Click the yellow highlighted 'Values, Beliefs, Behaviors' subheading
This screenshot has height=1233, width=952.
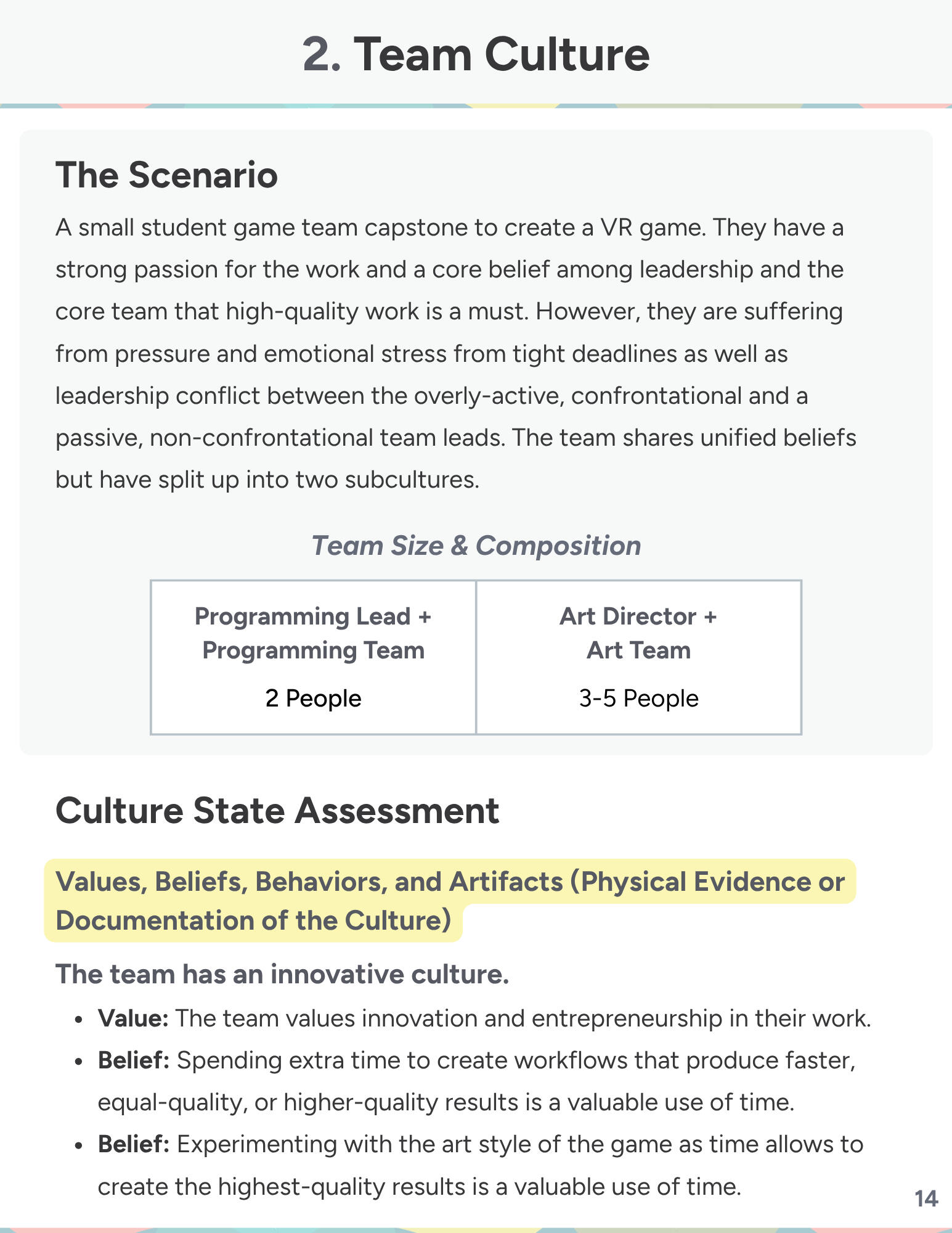450,901
